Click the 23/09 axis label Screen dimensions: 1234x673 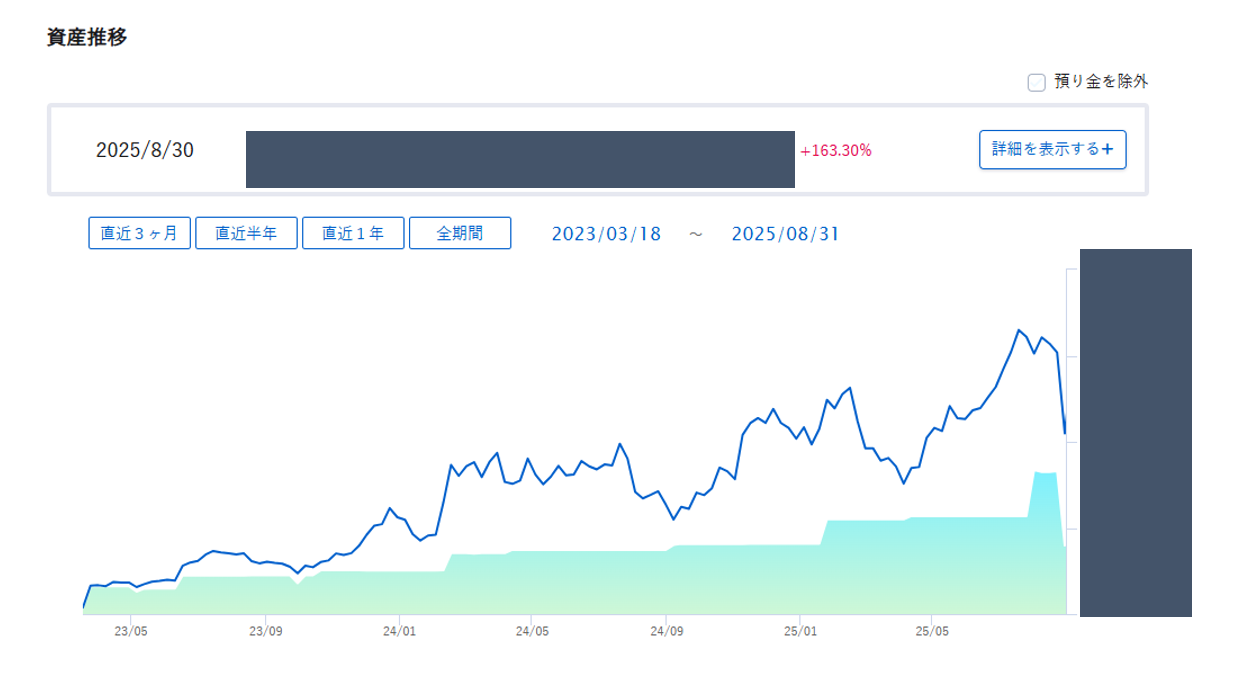pos(265,632)
